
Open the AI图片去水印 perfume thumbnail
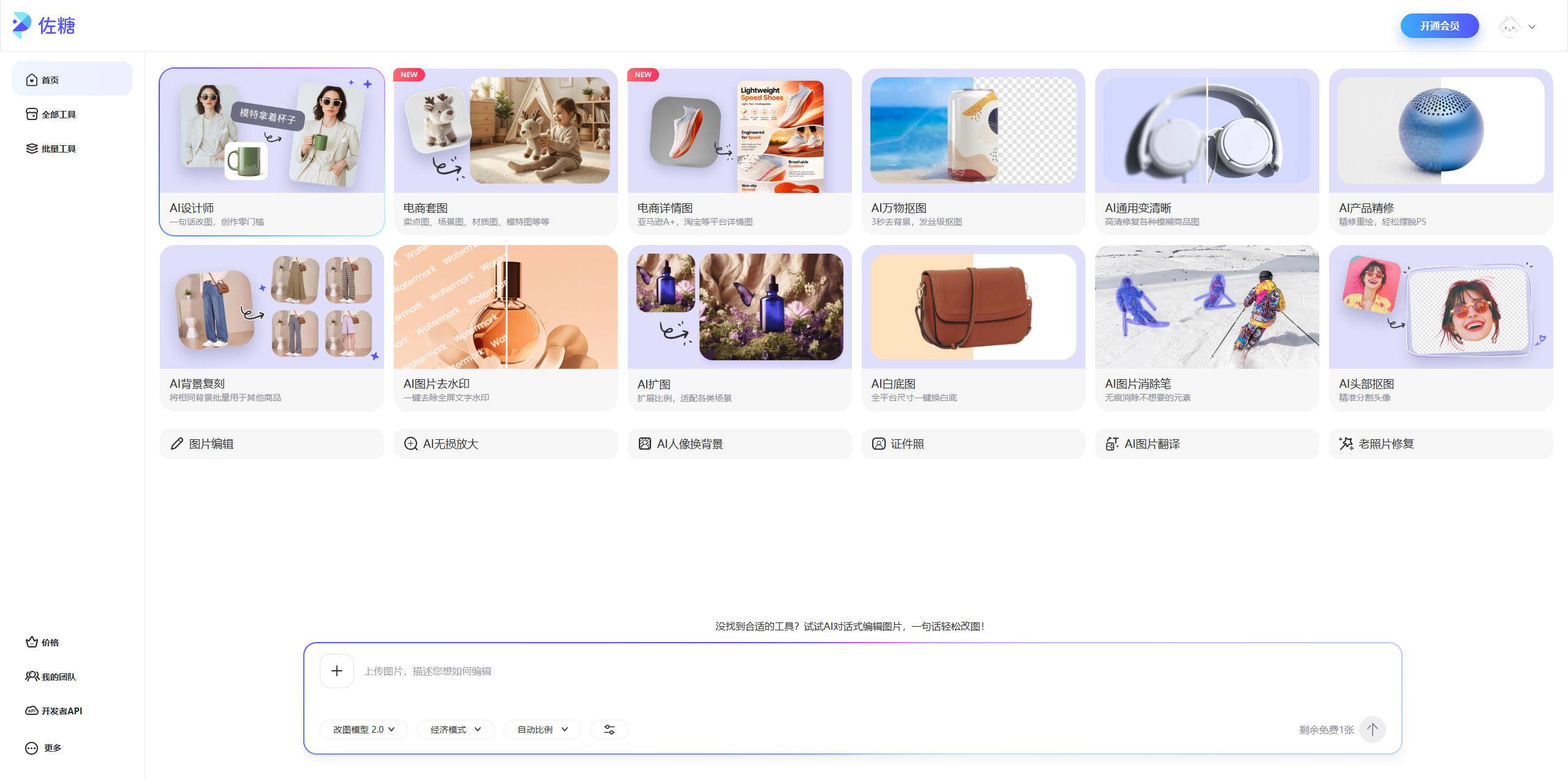[506, 307]
